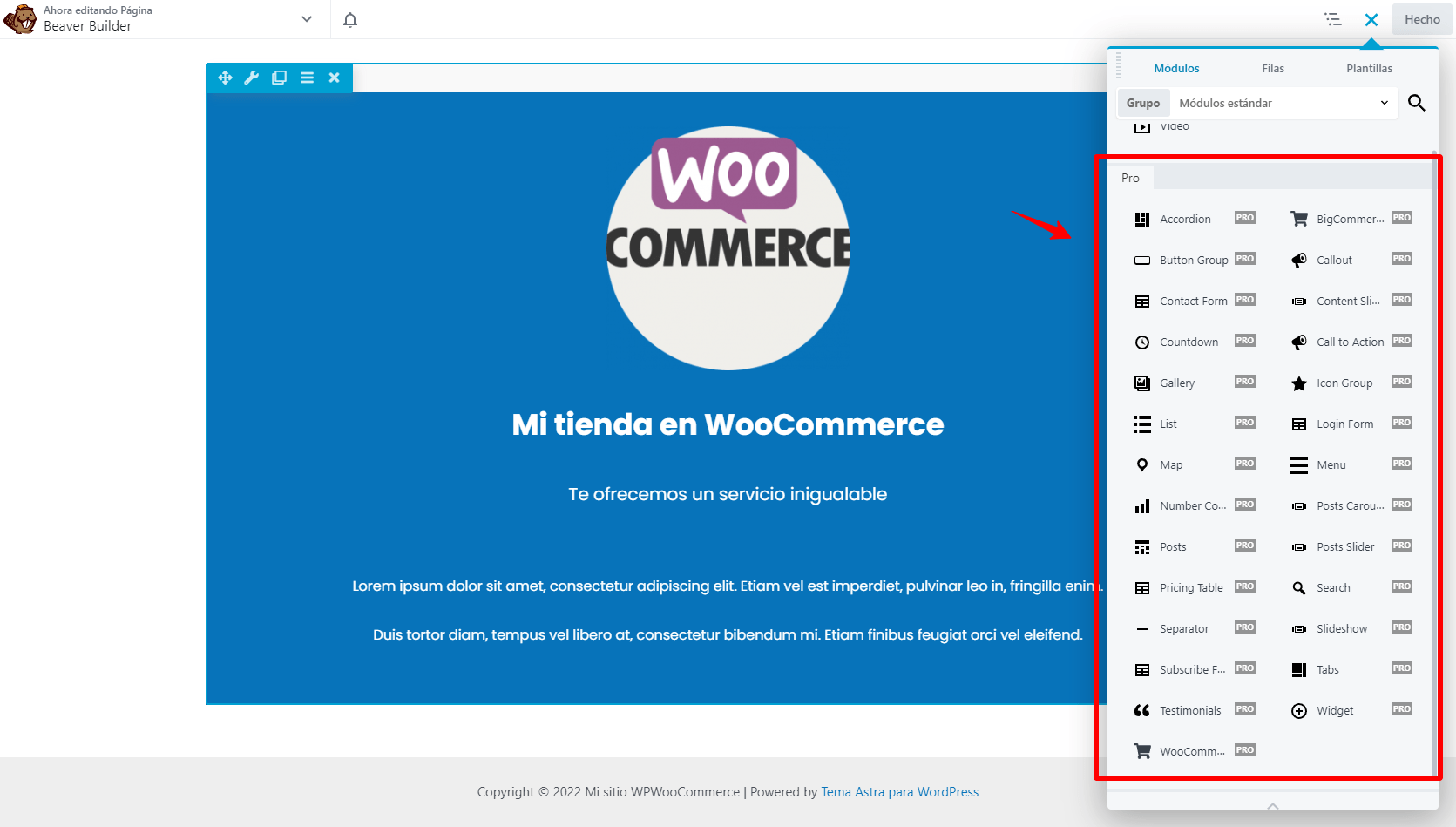Viewport: 1456px width, 827px height.
Task: Select the Slideshow module
Action: 1341,627
